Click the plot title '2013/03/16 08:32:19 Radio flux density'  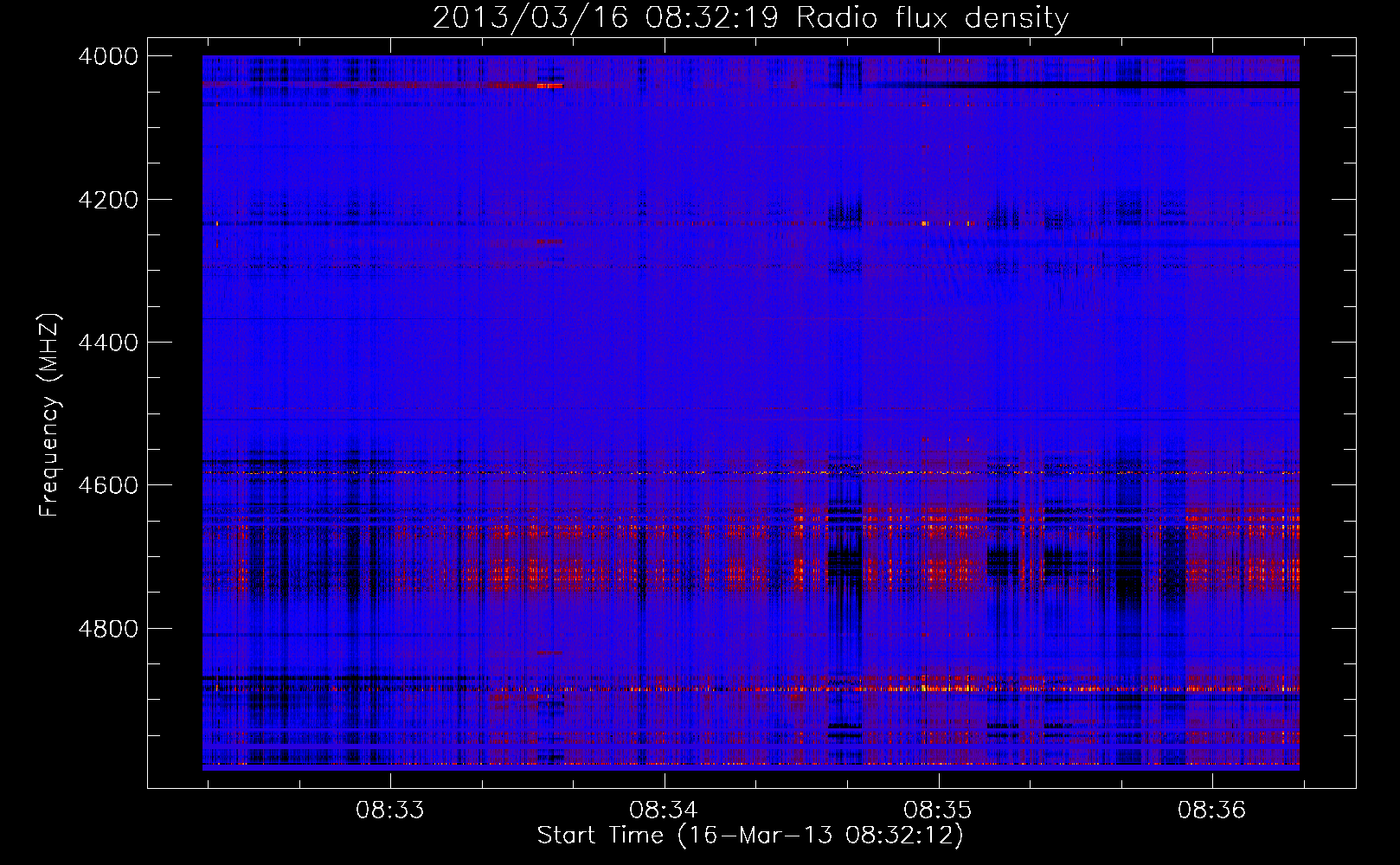[750, 18]
